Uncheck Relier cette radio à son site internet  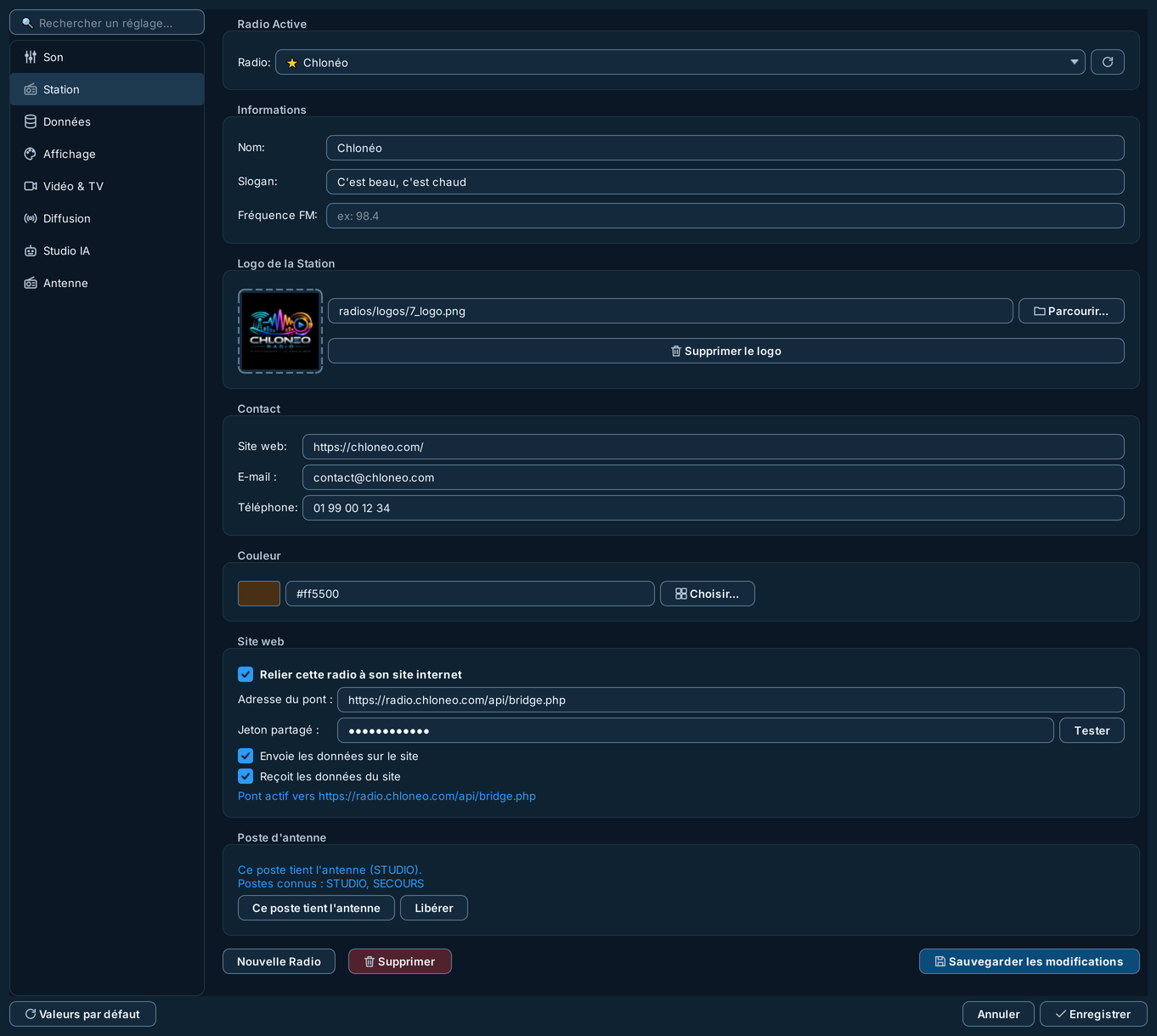coord(246,674)
